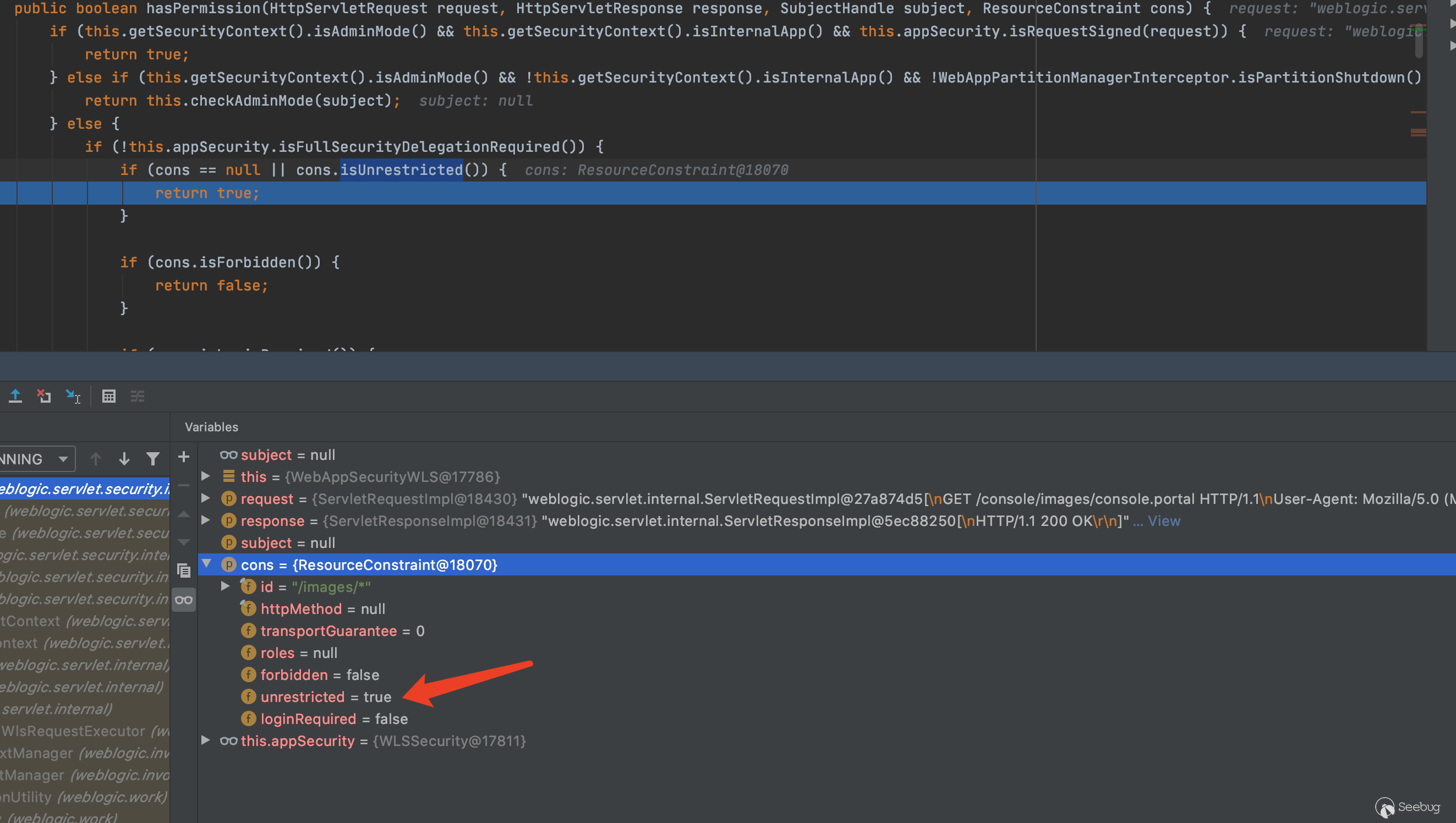Click isUnrestricted method call in code

click(401, 169)
